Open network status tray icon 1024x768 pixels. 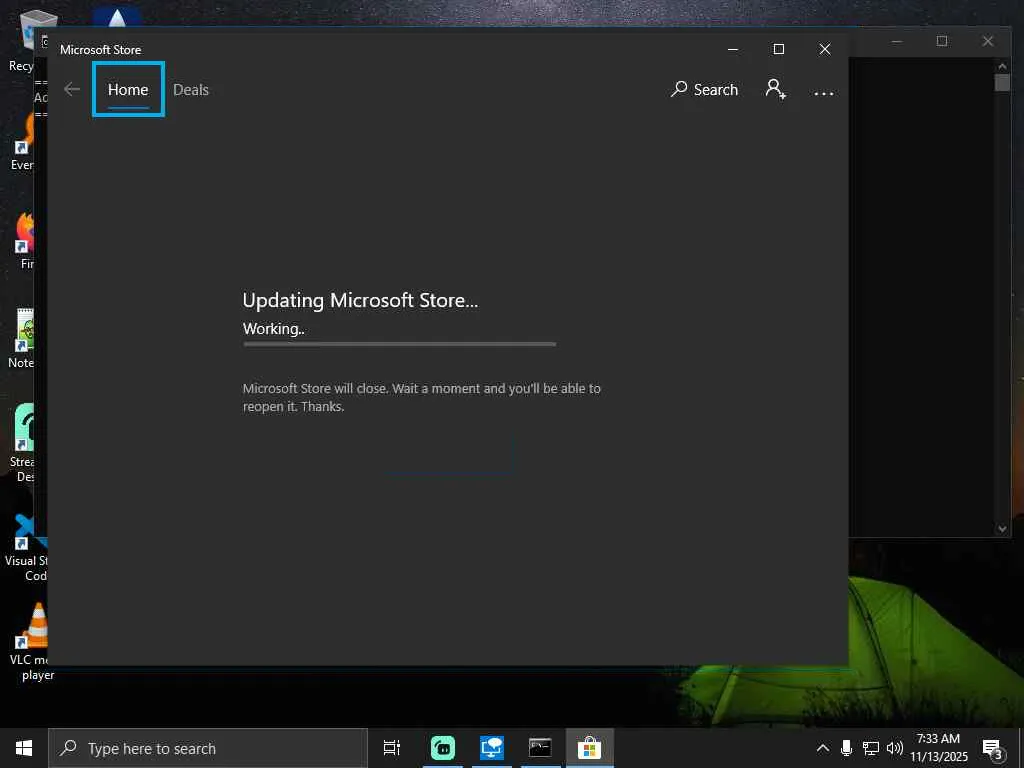pyautogui.click(x=870, y=748)
